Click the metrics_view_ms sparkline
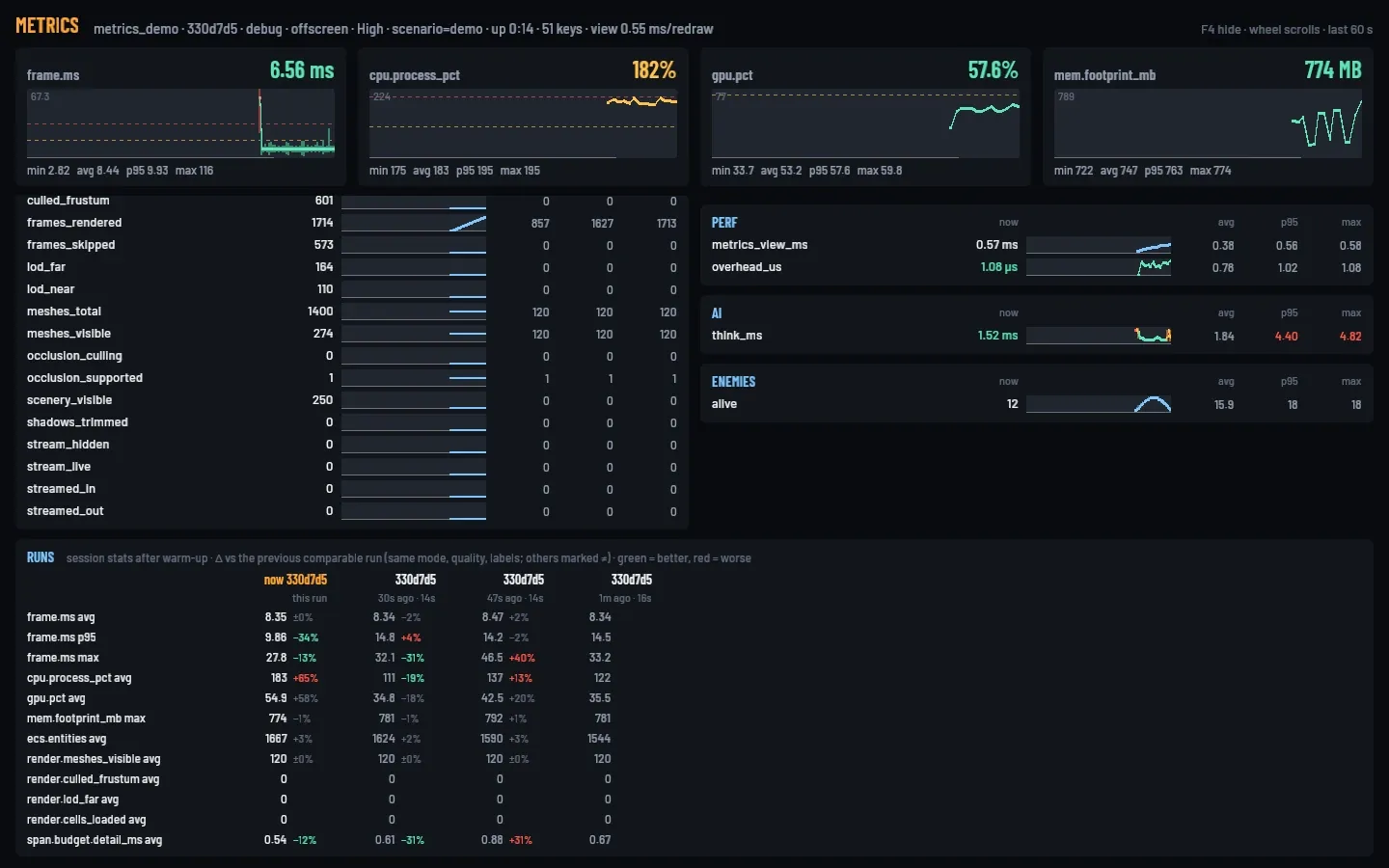Screen dimensions: 1389x868 point(1099,245)
